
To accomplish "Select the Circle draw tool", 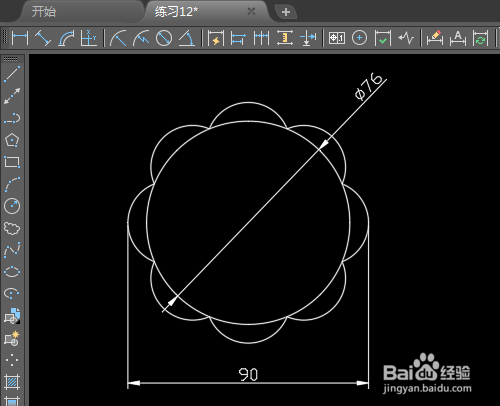I will (x=12, y=206).
